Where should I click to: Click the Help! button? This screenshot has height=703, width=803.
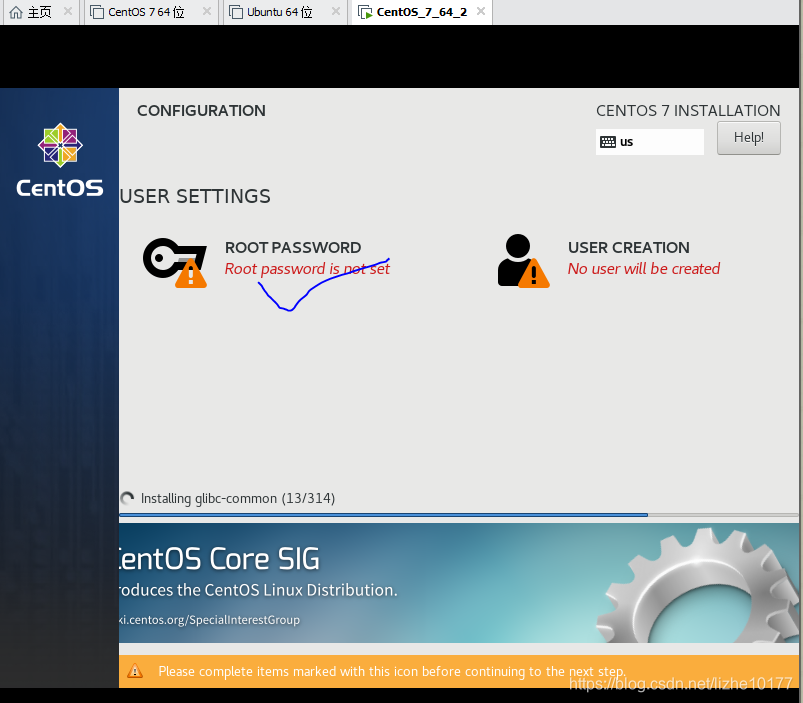[748, 138]
